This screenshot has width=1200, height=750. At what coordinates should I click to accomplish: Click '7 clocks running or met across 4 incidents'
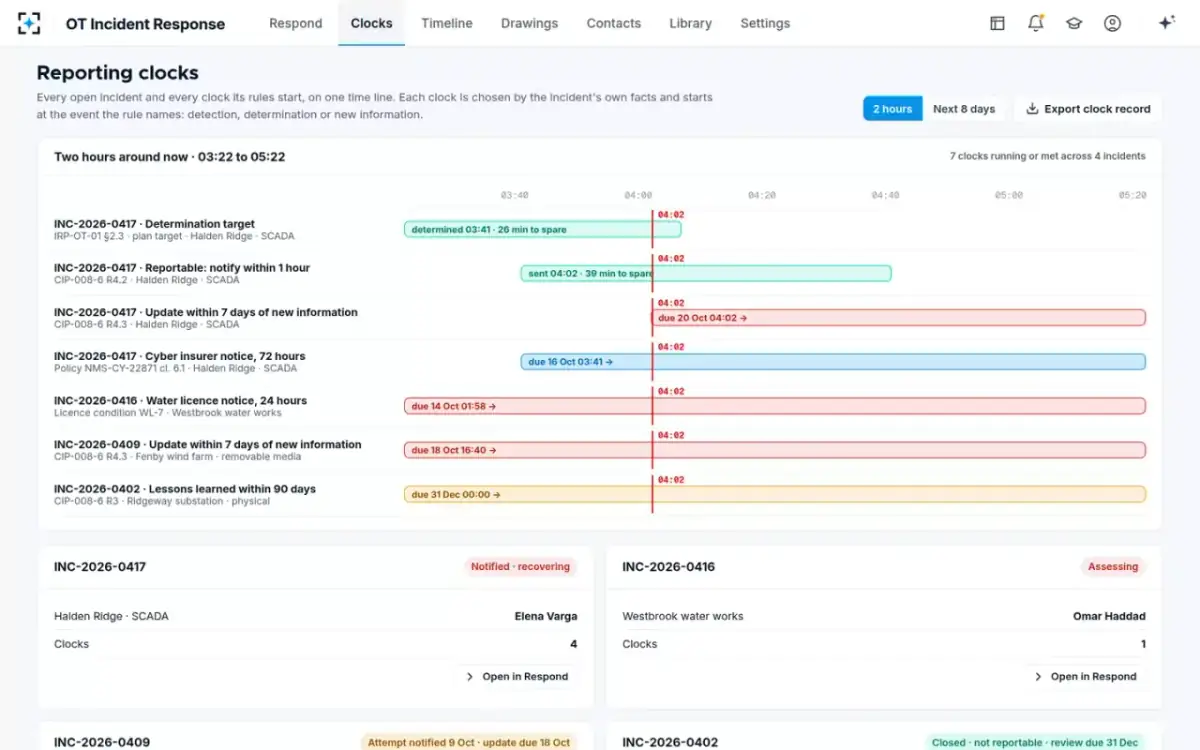1048,156
